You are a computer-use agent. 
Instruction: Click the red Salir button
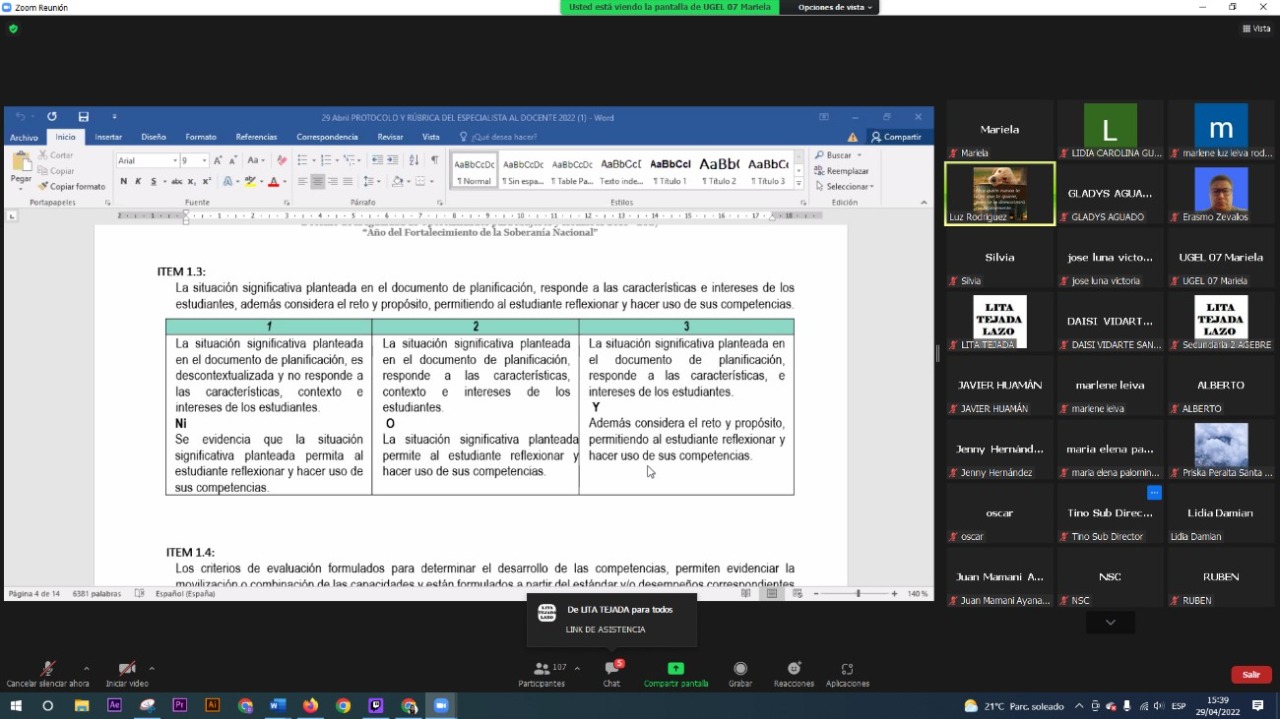1250,674
